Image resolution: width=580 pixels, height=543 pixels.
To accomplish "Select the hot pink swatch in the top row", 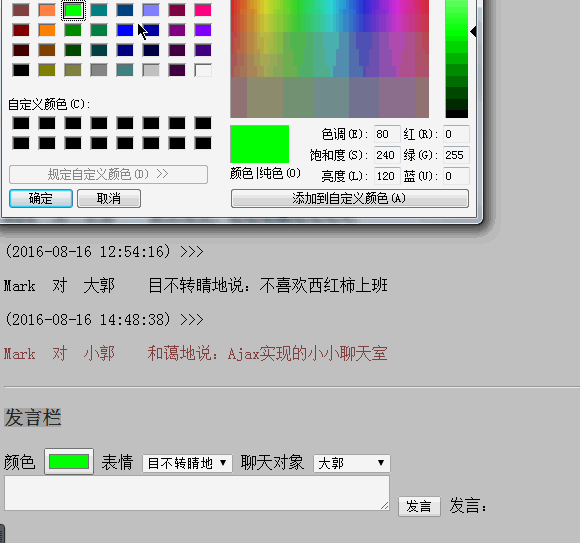I will click(x=203, y=10).
